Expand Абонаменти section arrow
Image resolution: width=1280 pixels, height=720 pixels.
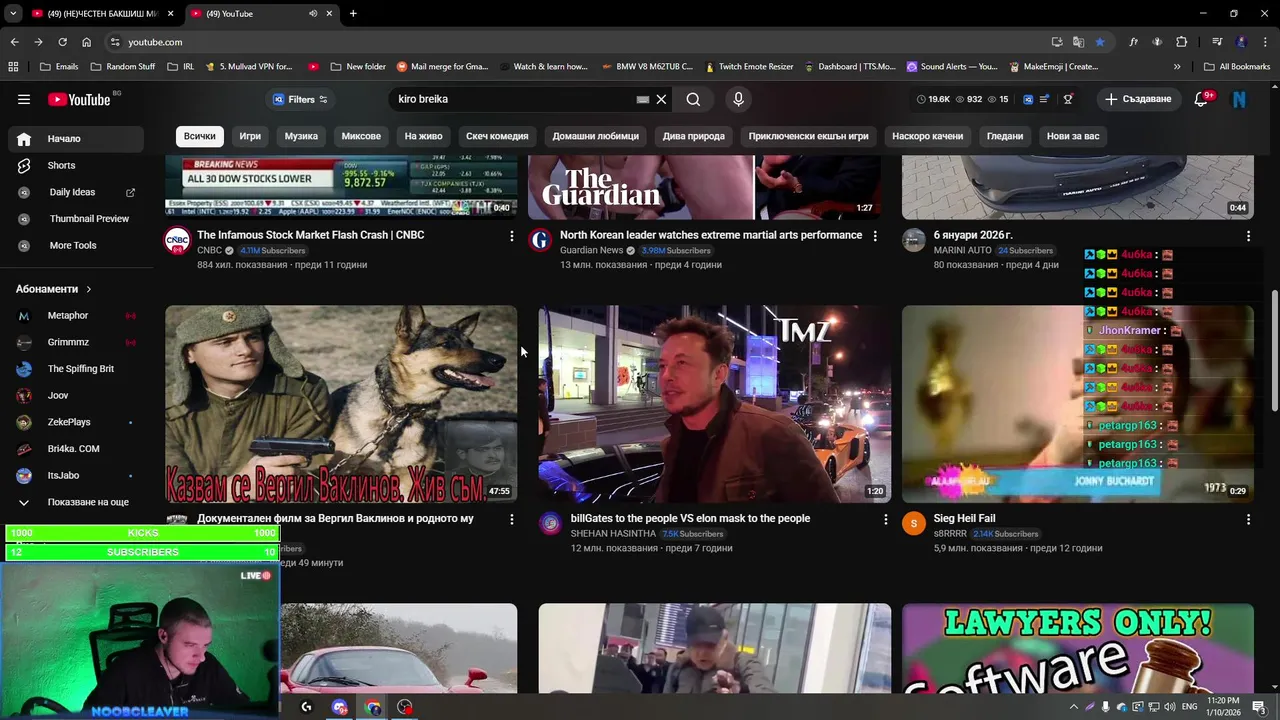tap(88, 289)
